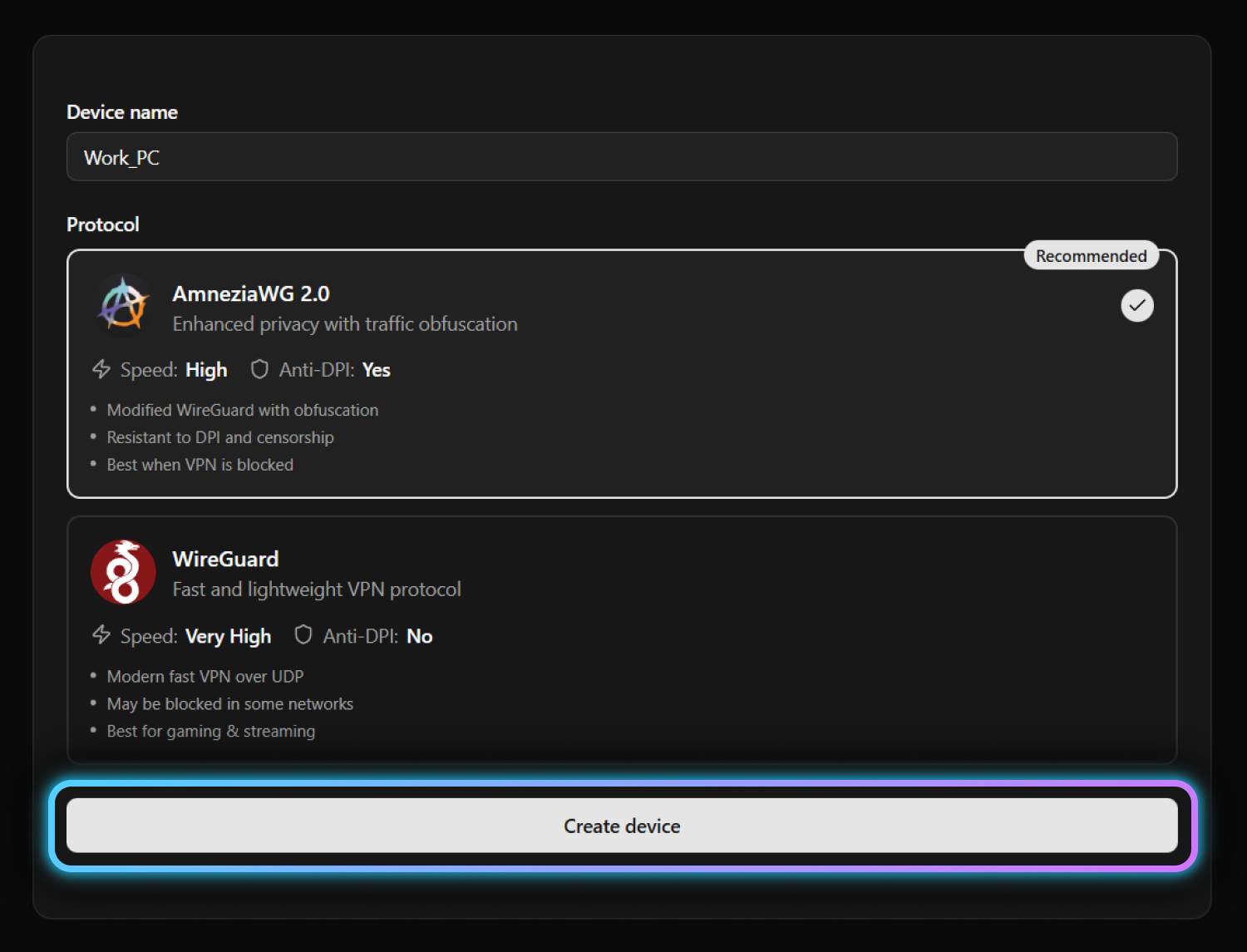Click the shield icon beside Anti-DPI: Yes
This screenshot has width=1247, height=952.
(x=260, y=369)
